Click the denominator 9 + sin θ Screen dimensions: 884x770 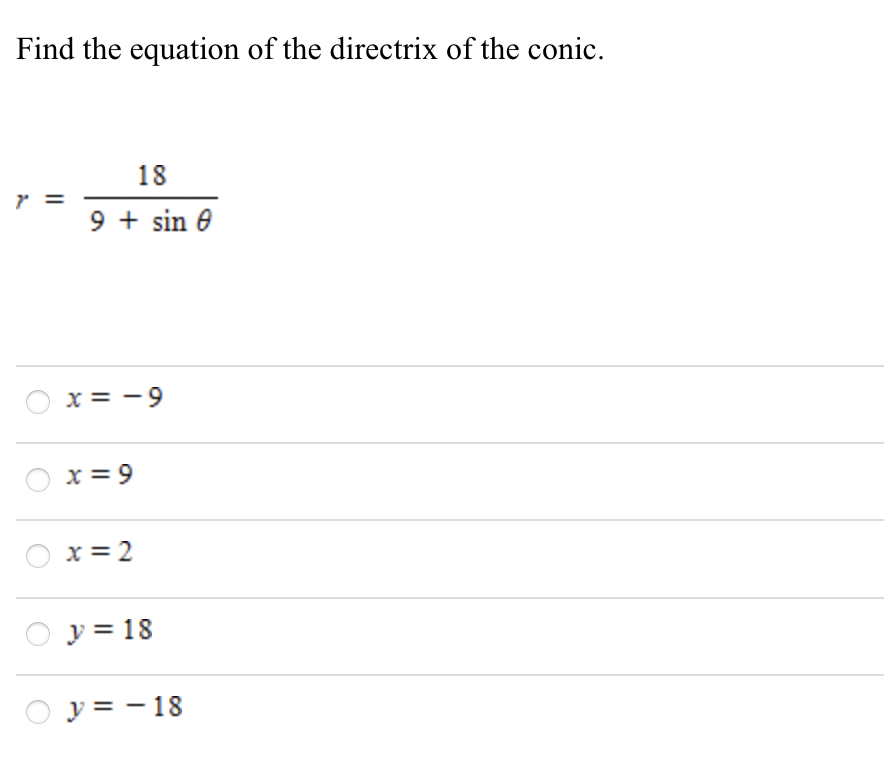[x=151, y=221]
